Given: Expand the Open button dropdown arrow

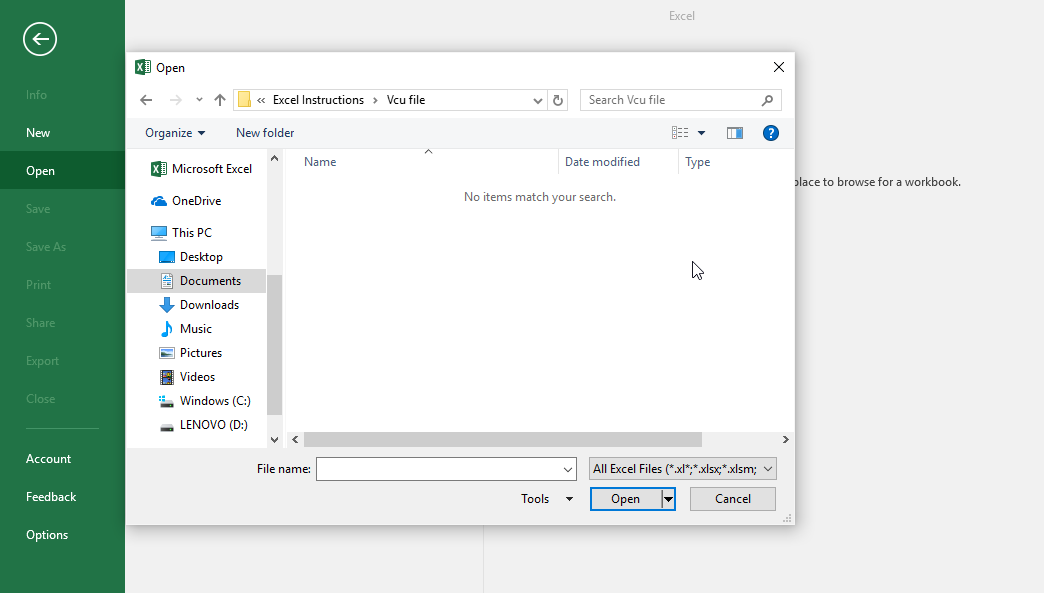Looking at the screenshot, I should click(668, 499).
